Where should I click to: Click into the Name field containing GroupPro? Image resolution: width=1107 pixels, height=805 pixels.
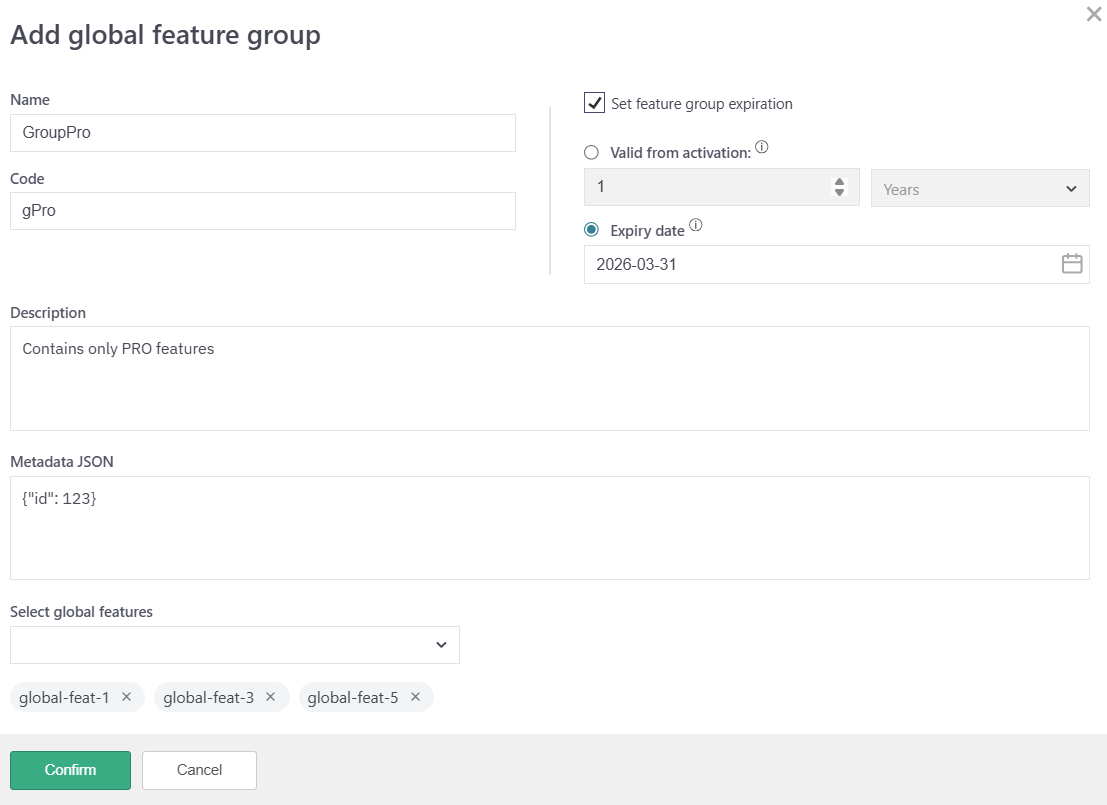click(262, 132)
